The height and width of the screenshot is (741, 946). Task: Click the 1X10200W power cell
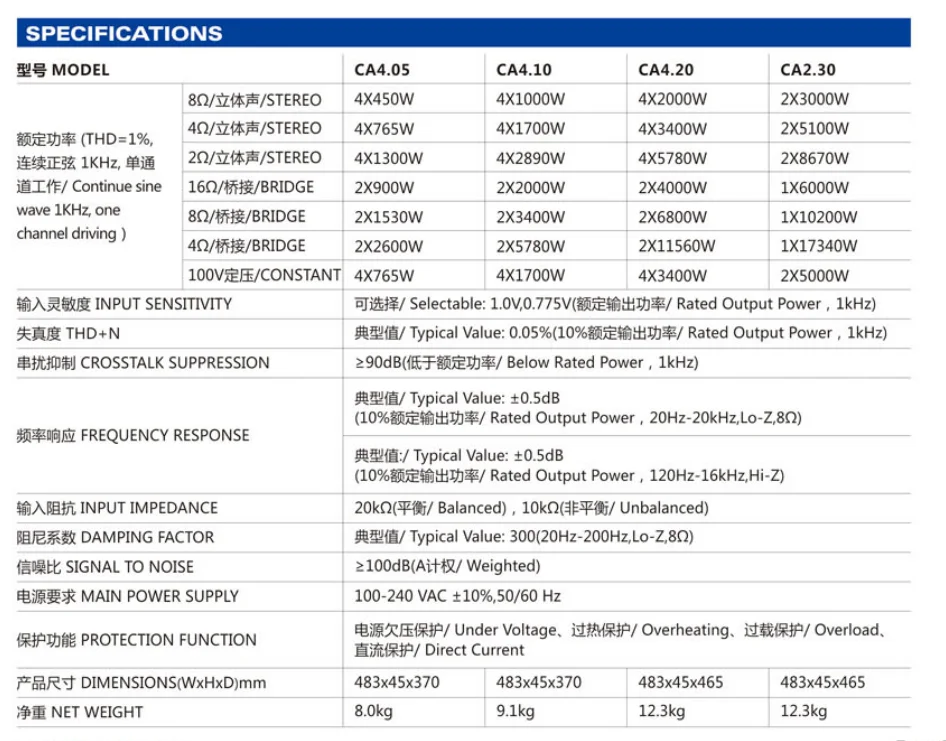819,217
